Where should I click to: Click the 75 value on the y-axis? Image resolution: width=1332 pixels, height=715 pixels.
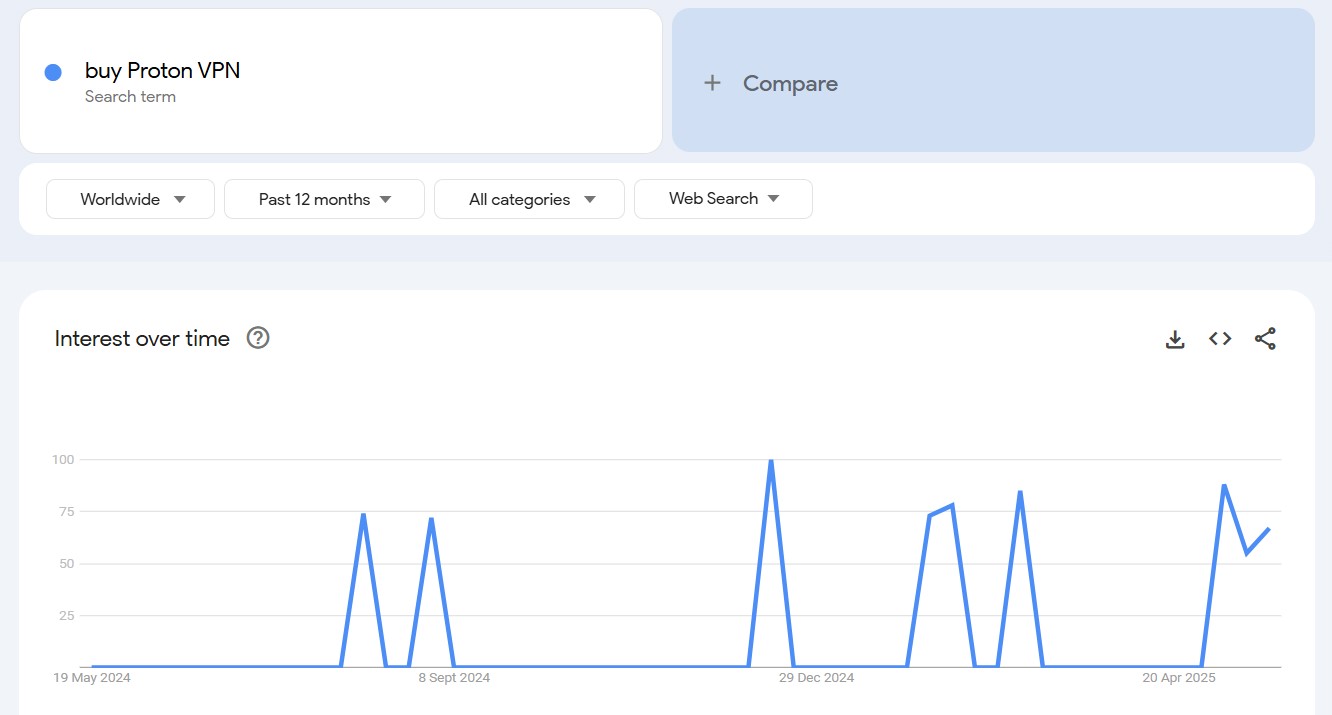67,512
